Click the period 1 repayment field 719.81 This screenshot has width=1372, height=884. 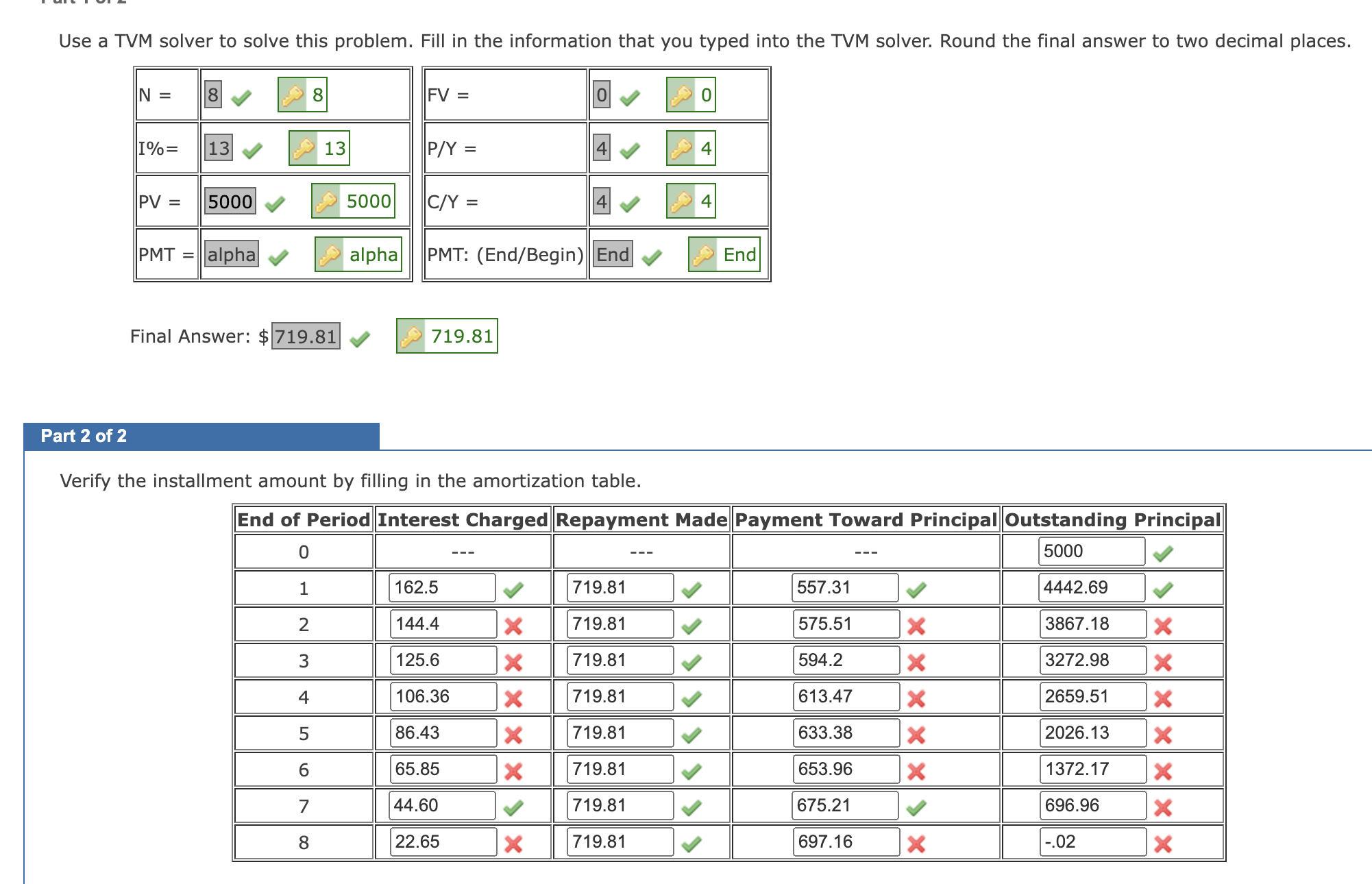tap(621, 587)
